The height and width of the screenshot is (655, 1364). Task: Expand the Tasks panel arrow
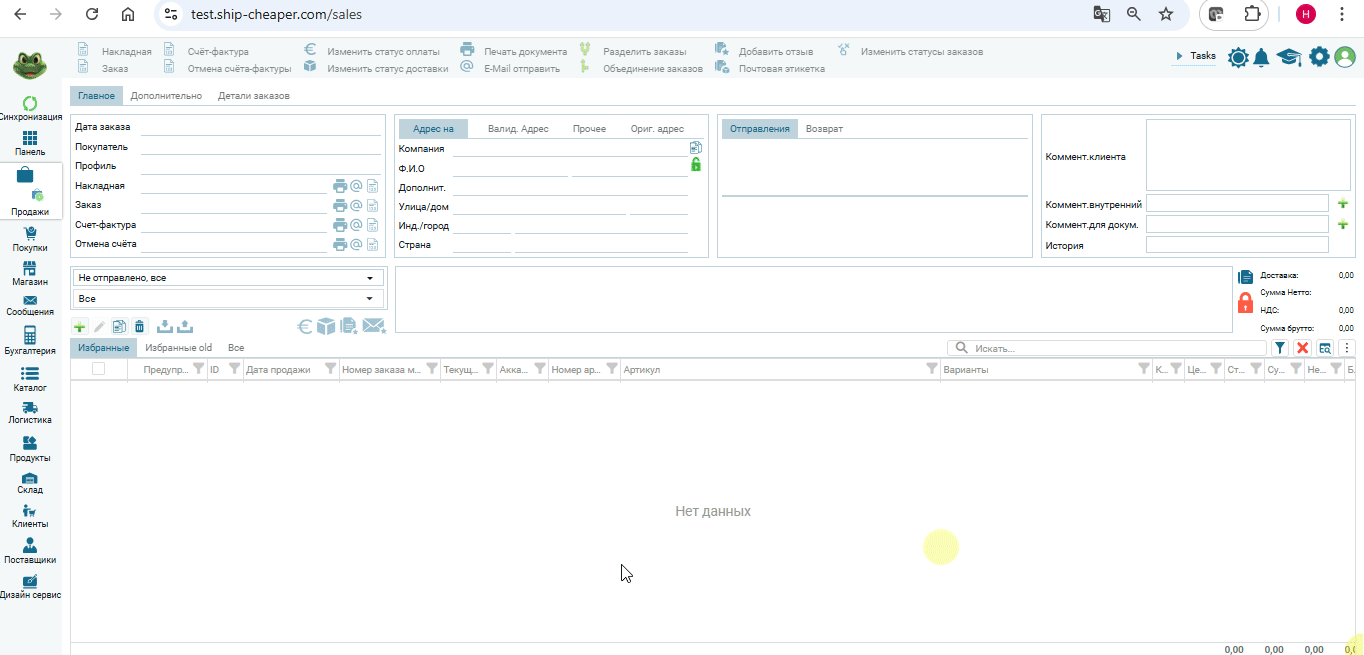1180,57
